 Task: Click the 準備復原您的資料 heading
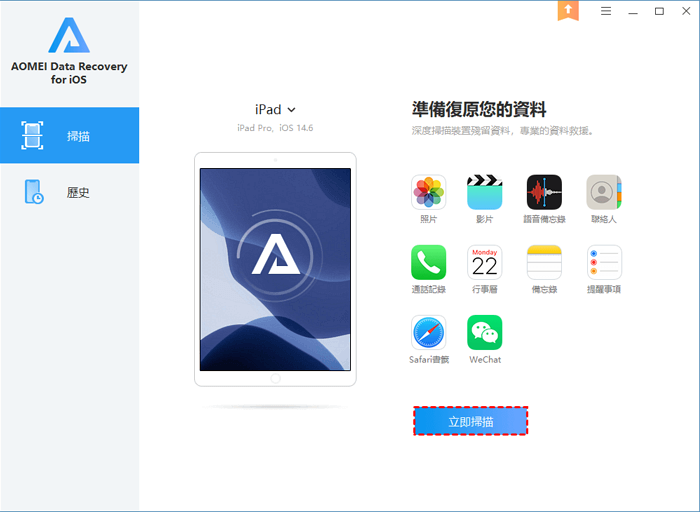(x=479, y=109)
